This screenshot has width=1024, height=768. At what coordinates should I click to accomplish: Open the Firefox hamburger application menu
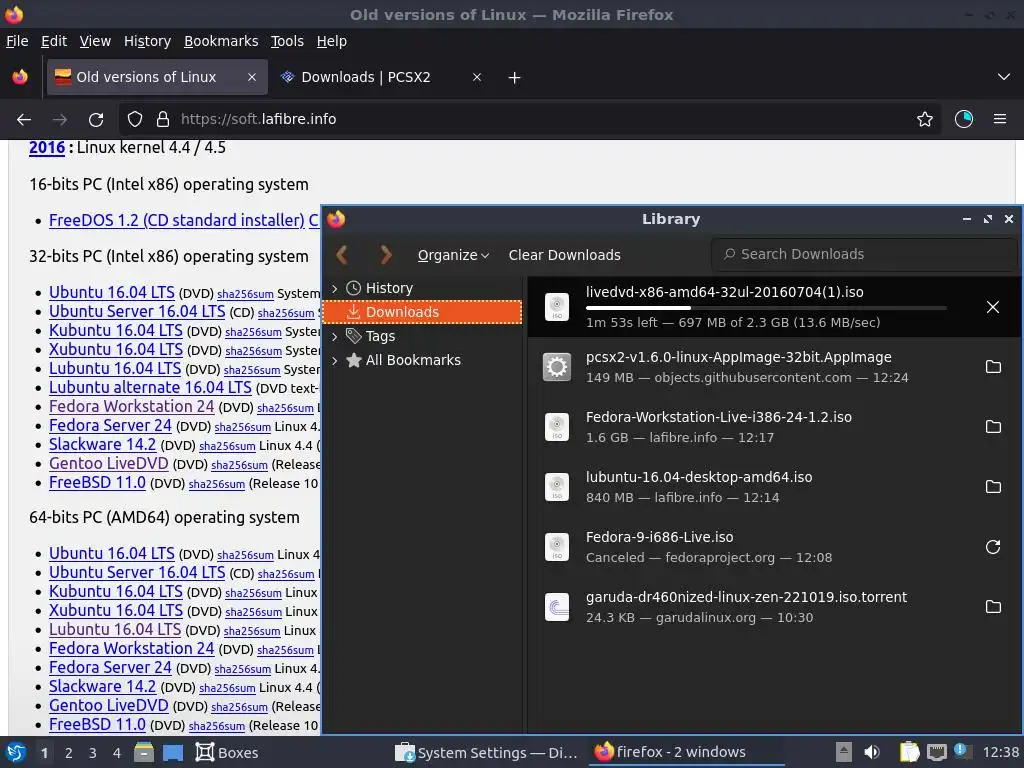(1000, 119)
